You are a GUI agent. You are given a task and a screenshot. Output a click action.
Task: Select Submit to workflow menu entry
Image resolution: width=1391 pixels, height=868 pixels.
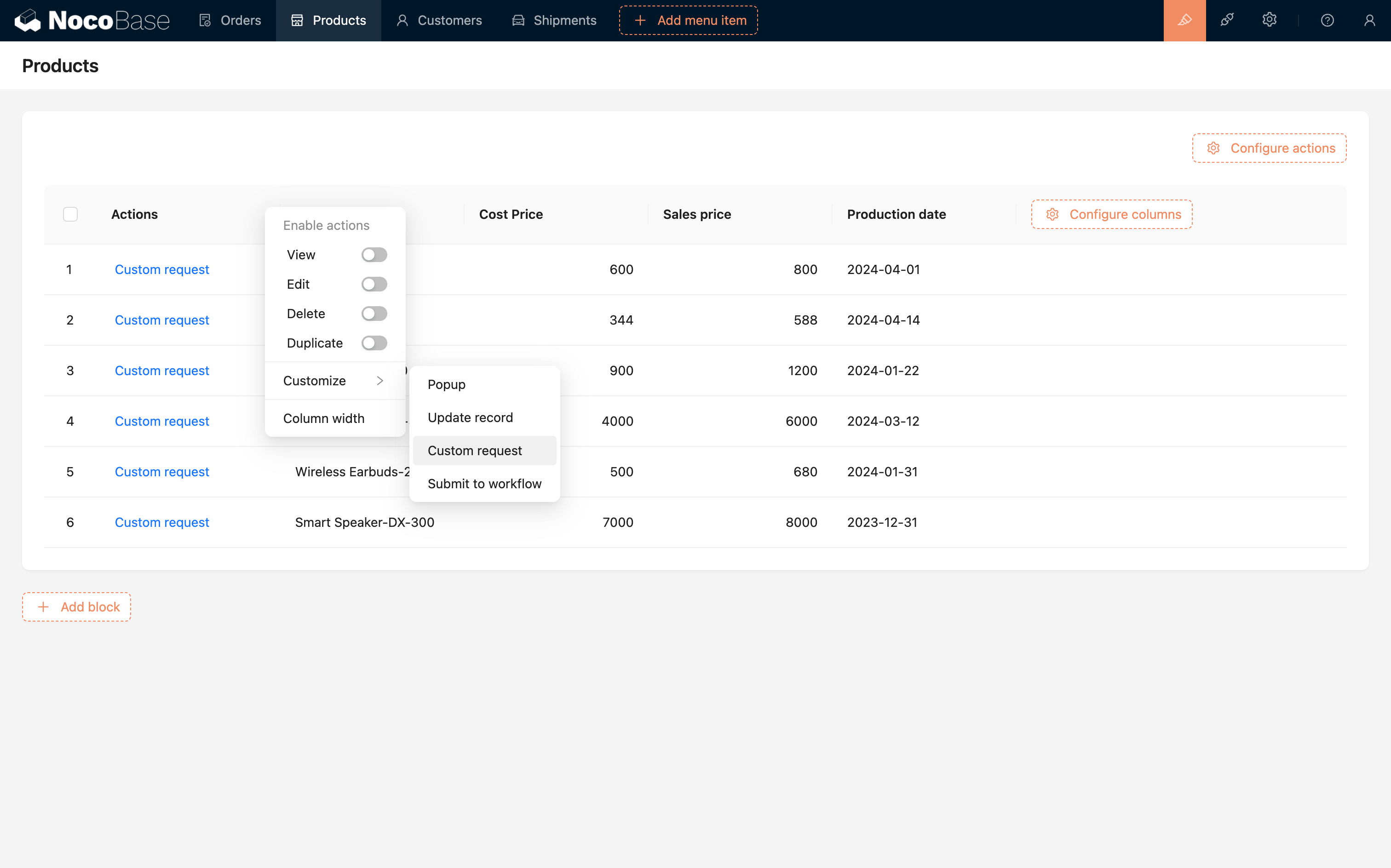(484, 483)
